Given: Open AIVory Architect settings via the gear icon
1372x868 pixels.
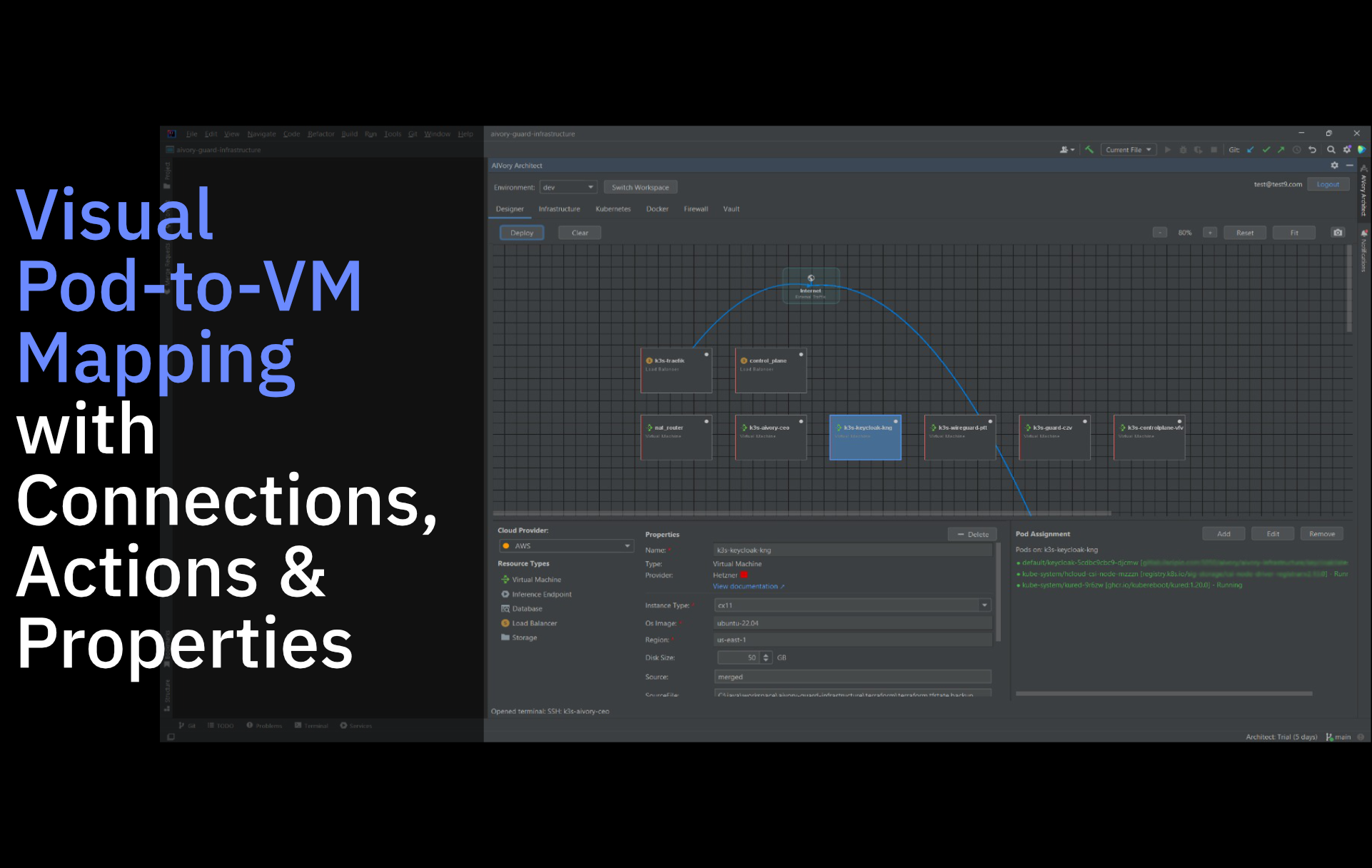Looking at the screenshot, I should pos(1334,165).
